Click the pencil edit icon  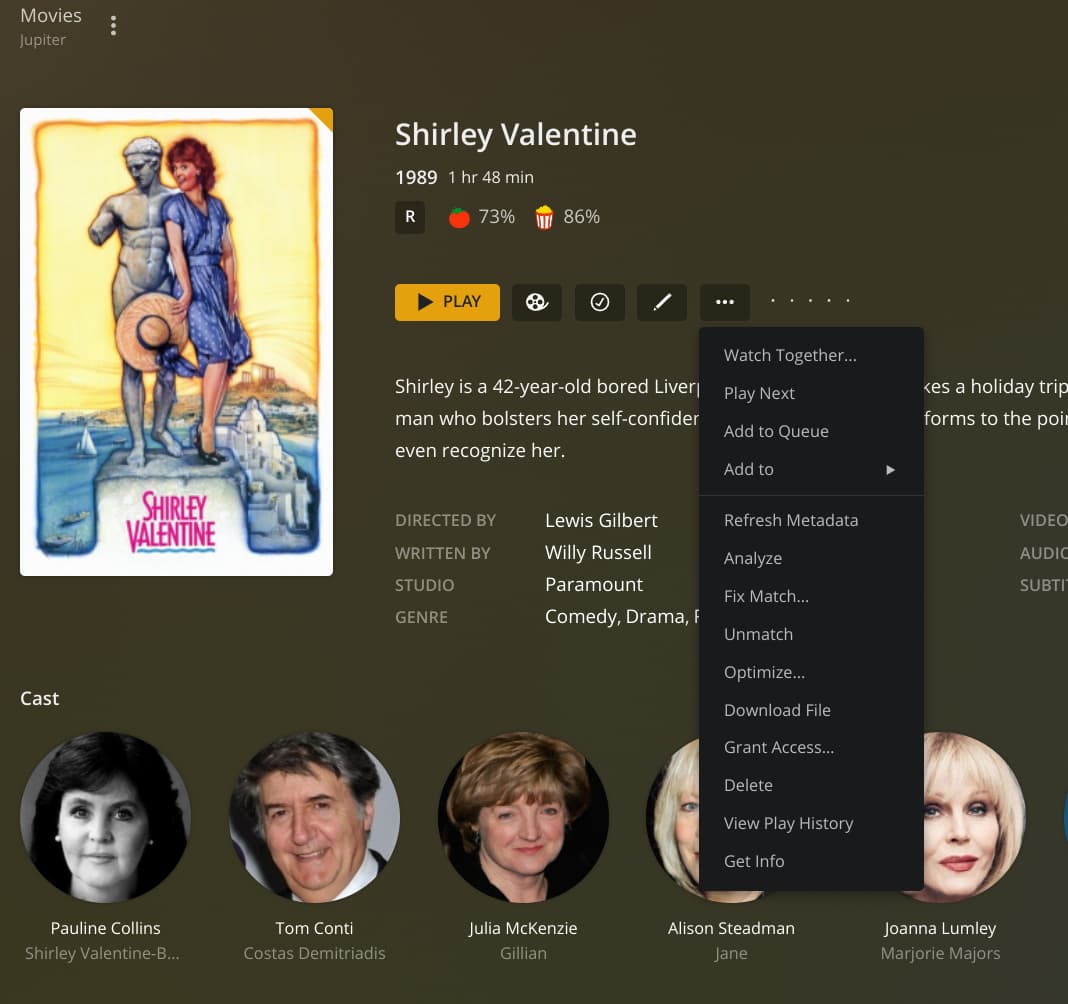coord(662,302)
